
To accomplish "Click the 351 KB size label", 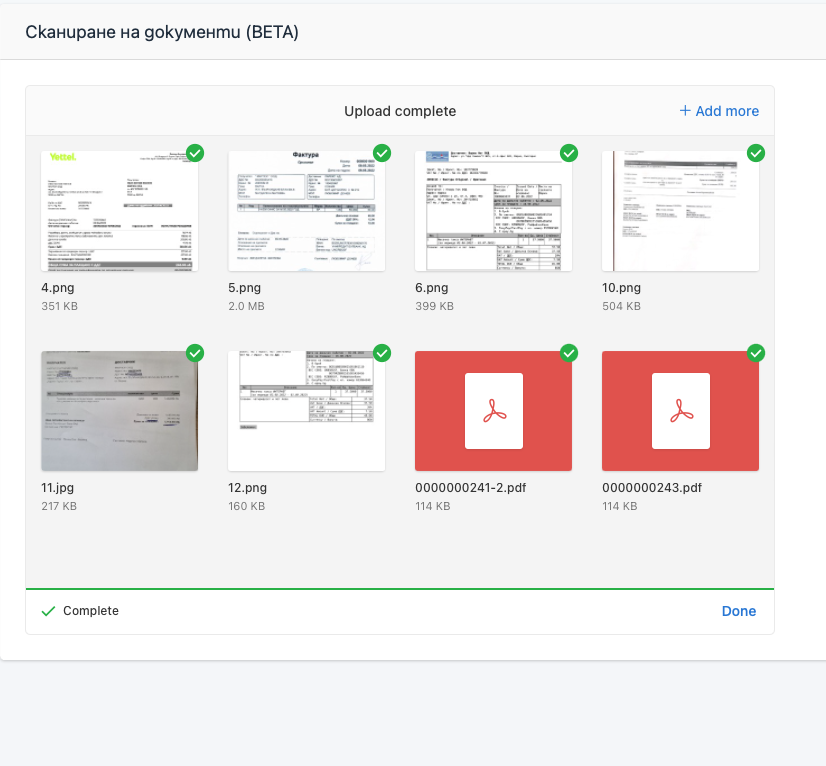I will pos(60,306).
